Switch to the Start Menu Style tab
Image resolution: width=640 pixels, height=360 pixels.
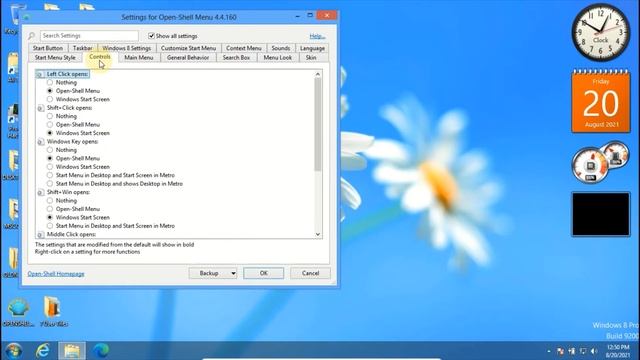(x=55, y=58)
